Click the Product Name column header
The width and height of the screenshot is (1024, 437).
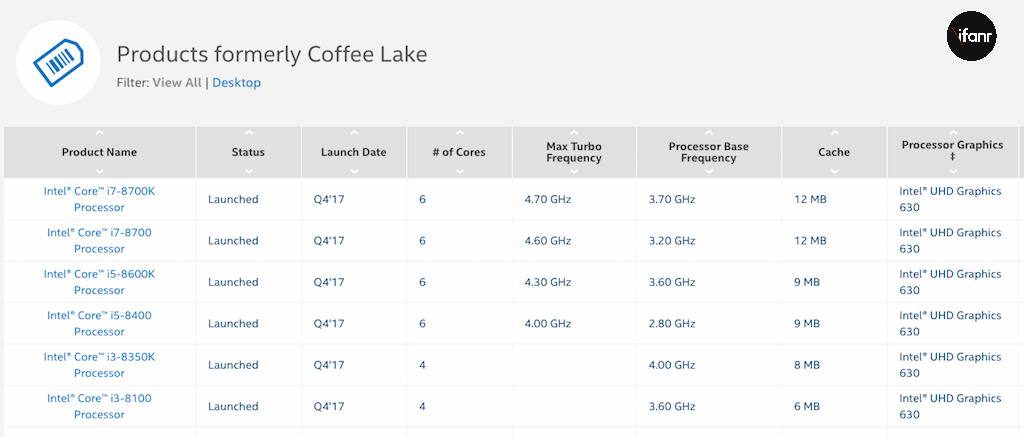click(x=99, y=152)
